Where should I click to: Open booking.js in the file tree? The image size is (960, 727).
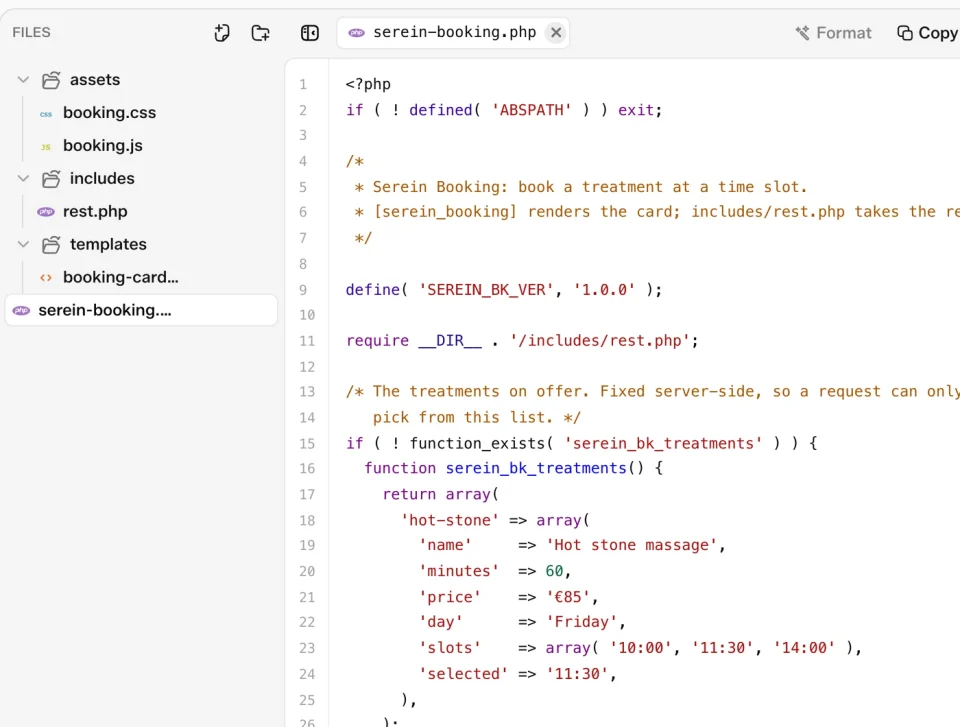[x=102, y=146]
